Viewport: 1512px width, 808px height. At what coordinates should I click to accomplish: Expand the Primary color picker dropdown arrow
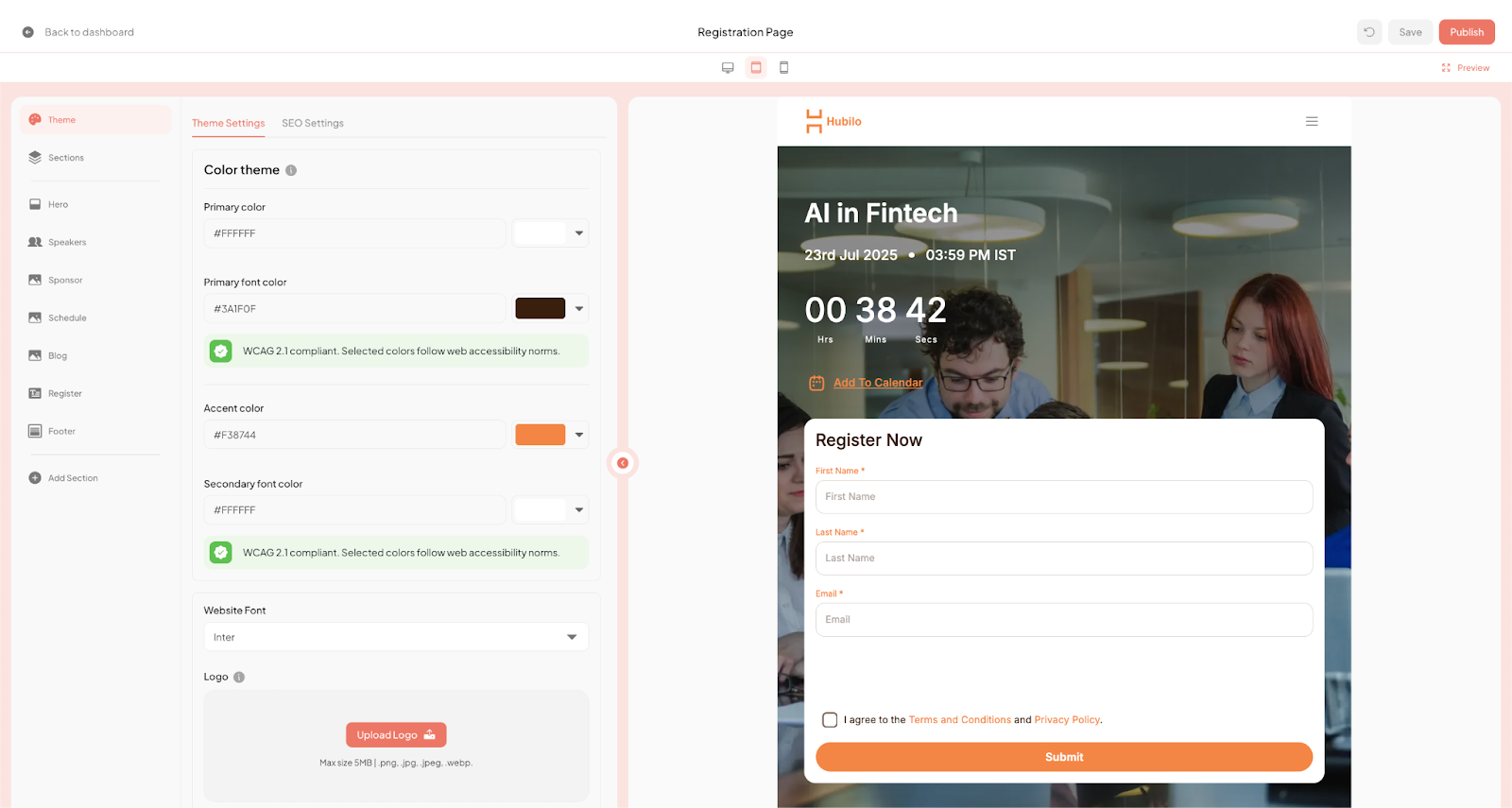(579, 233)
